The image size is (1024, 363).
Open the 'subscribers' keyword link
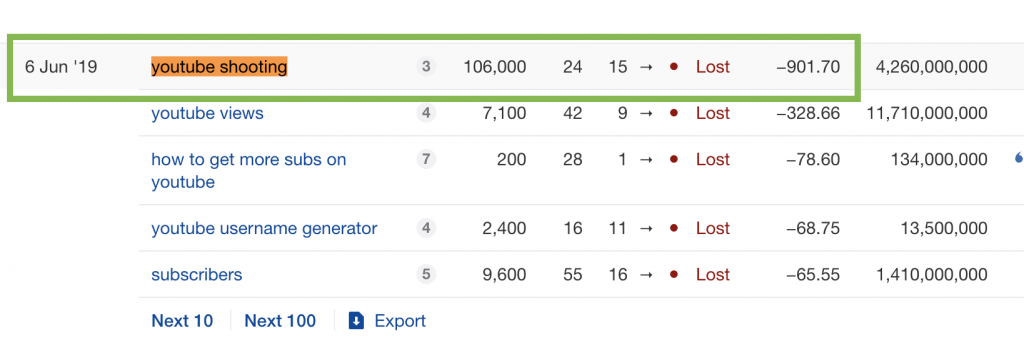(197, 274)
